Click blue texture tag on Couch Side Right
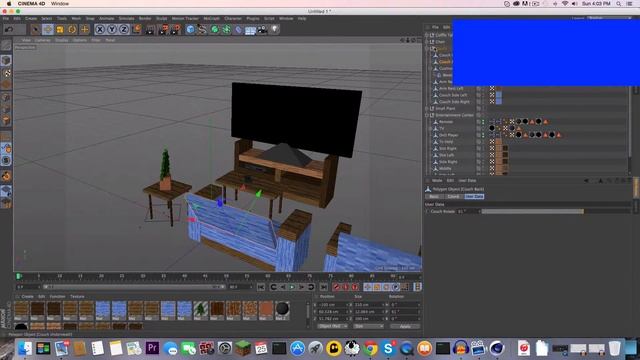640x360 pixels. 499,102
